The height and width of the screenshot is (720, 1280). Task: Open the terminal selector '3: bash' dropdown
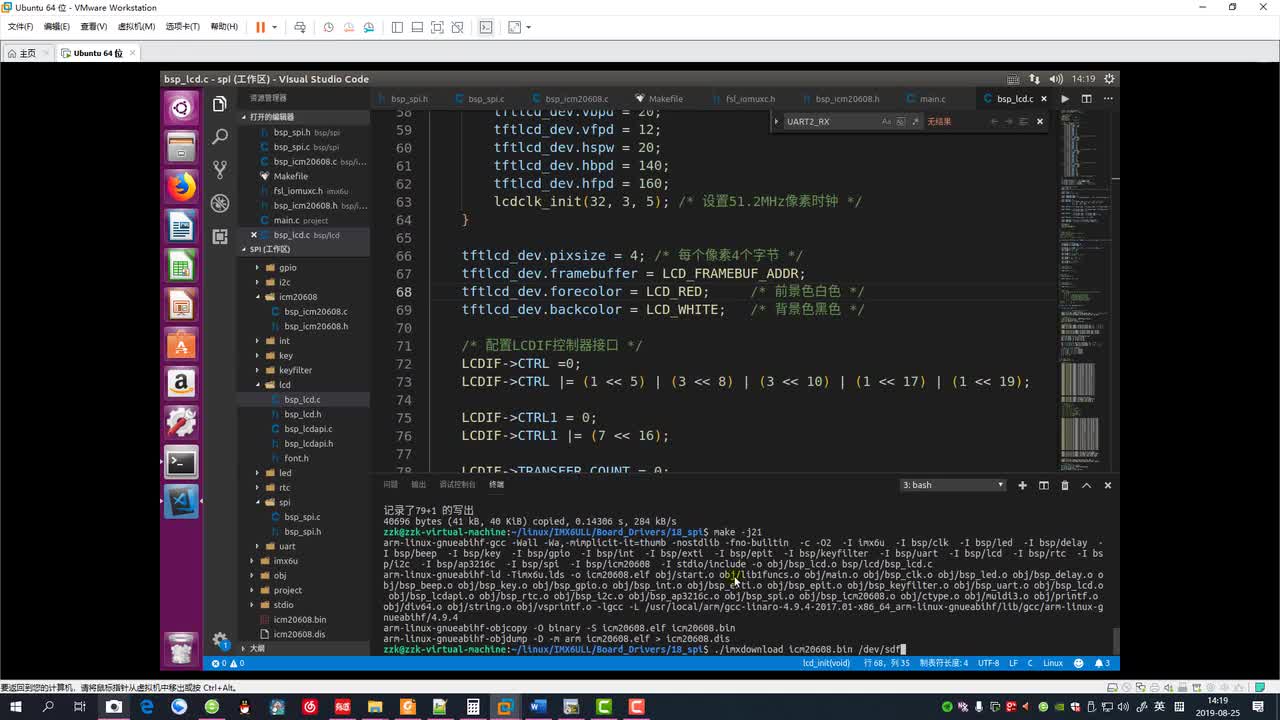[953, 485]
